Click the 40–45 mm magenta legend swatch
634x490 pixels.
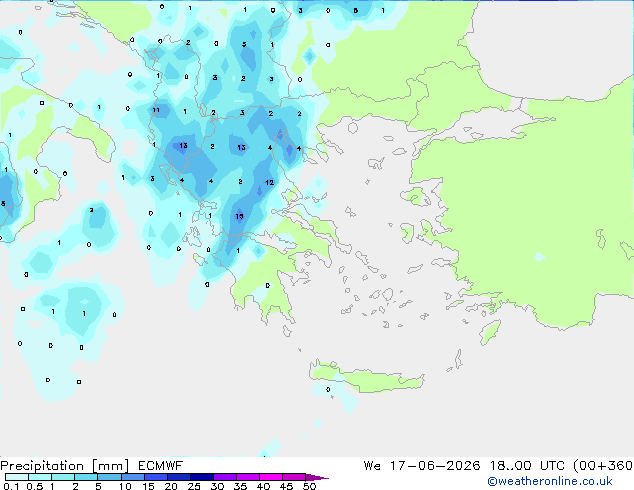click(x=271, y=477)
